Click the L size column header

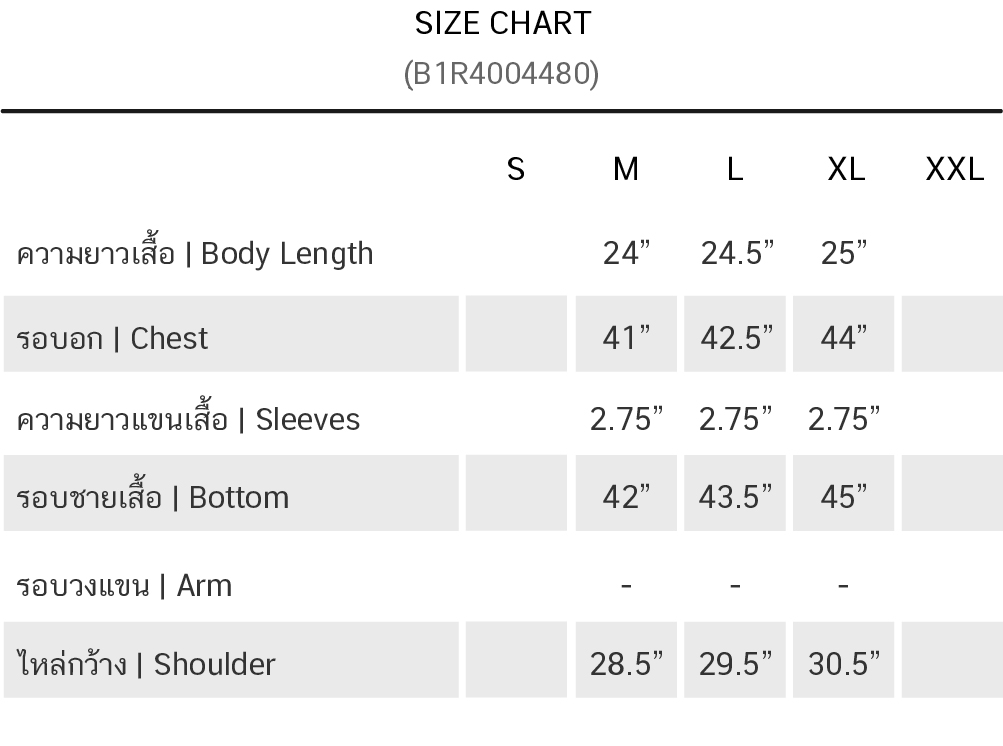point(735,170)
